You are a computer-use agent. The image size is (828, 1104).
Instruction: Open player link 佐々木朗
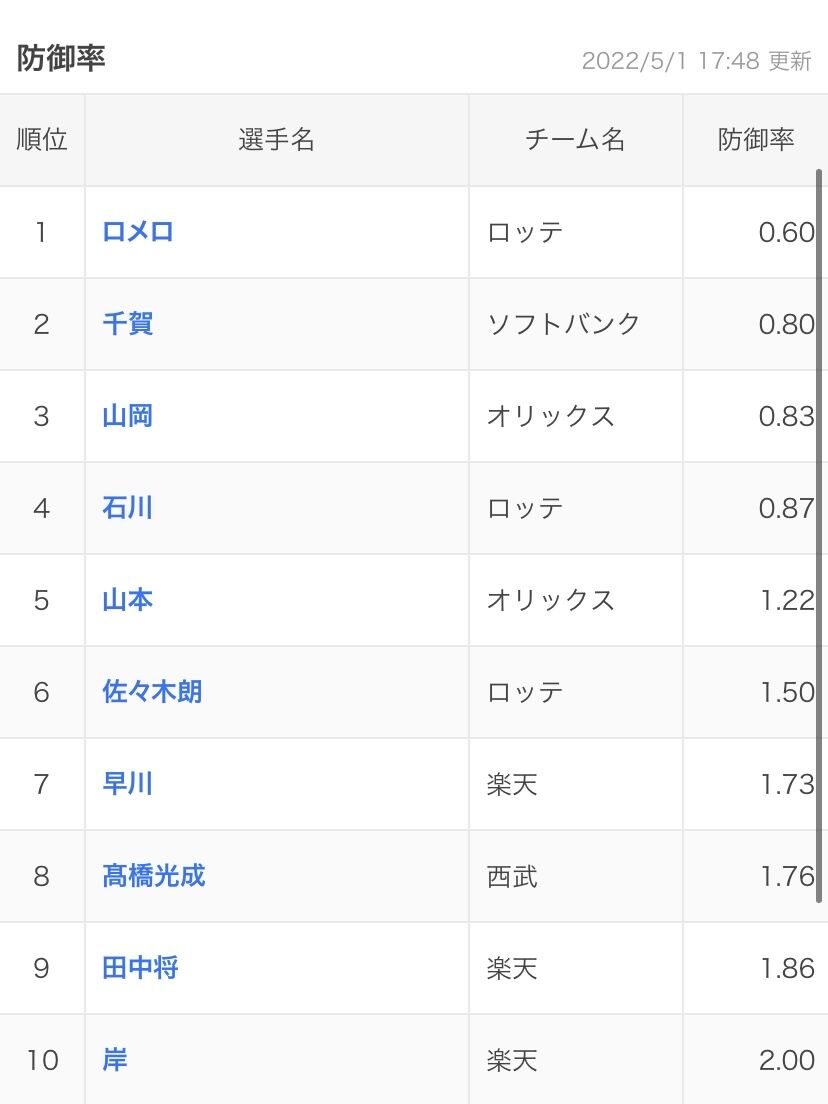click(152, 692)
